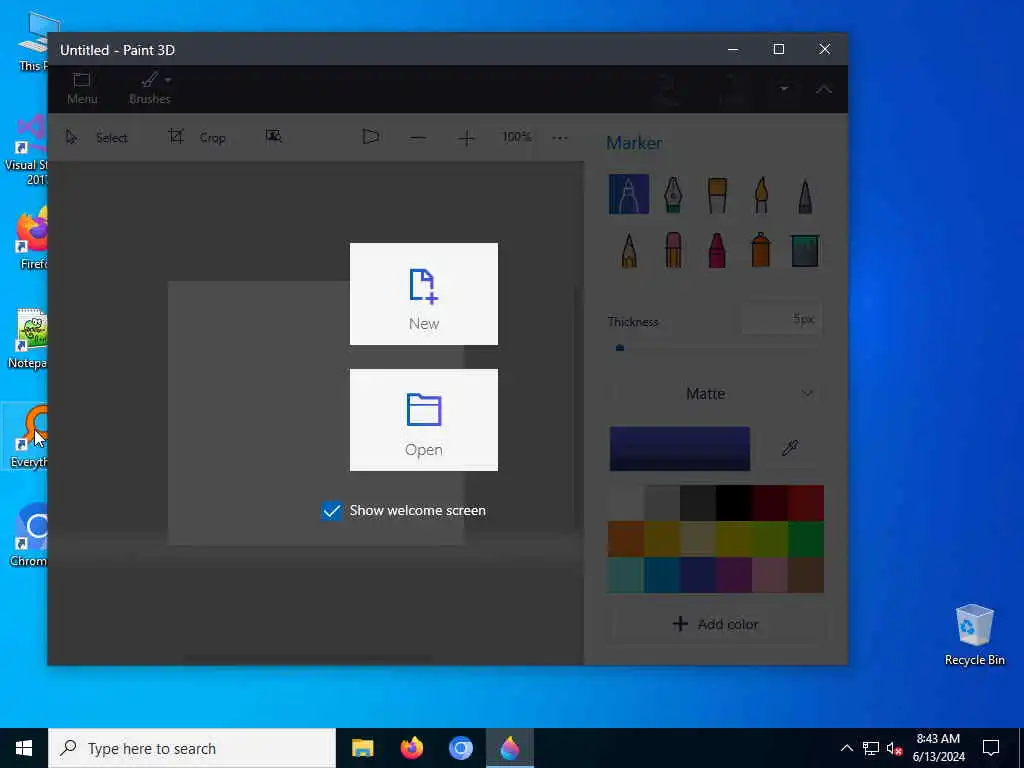Screen dimensions: 1024x768
Task: Open File Explorer from taskbar
Action: pos(362,748)
